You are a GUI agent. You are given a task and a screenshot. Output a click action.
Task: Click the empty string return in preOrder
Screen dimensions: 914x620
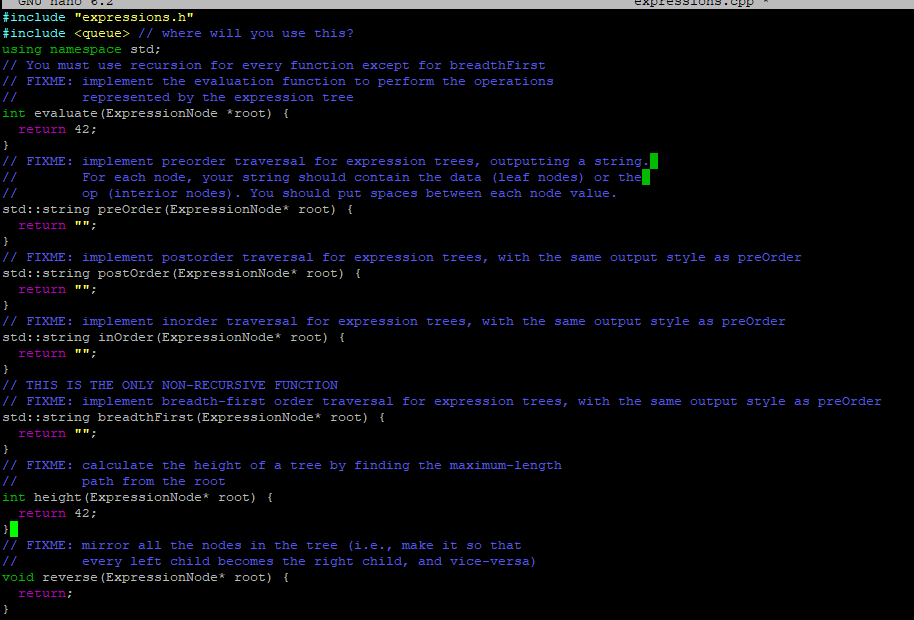(55, 224)
